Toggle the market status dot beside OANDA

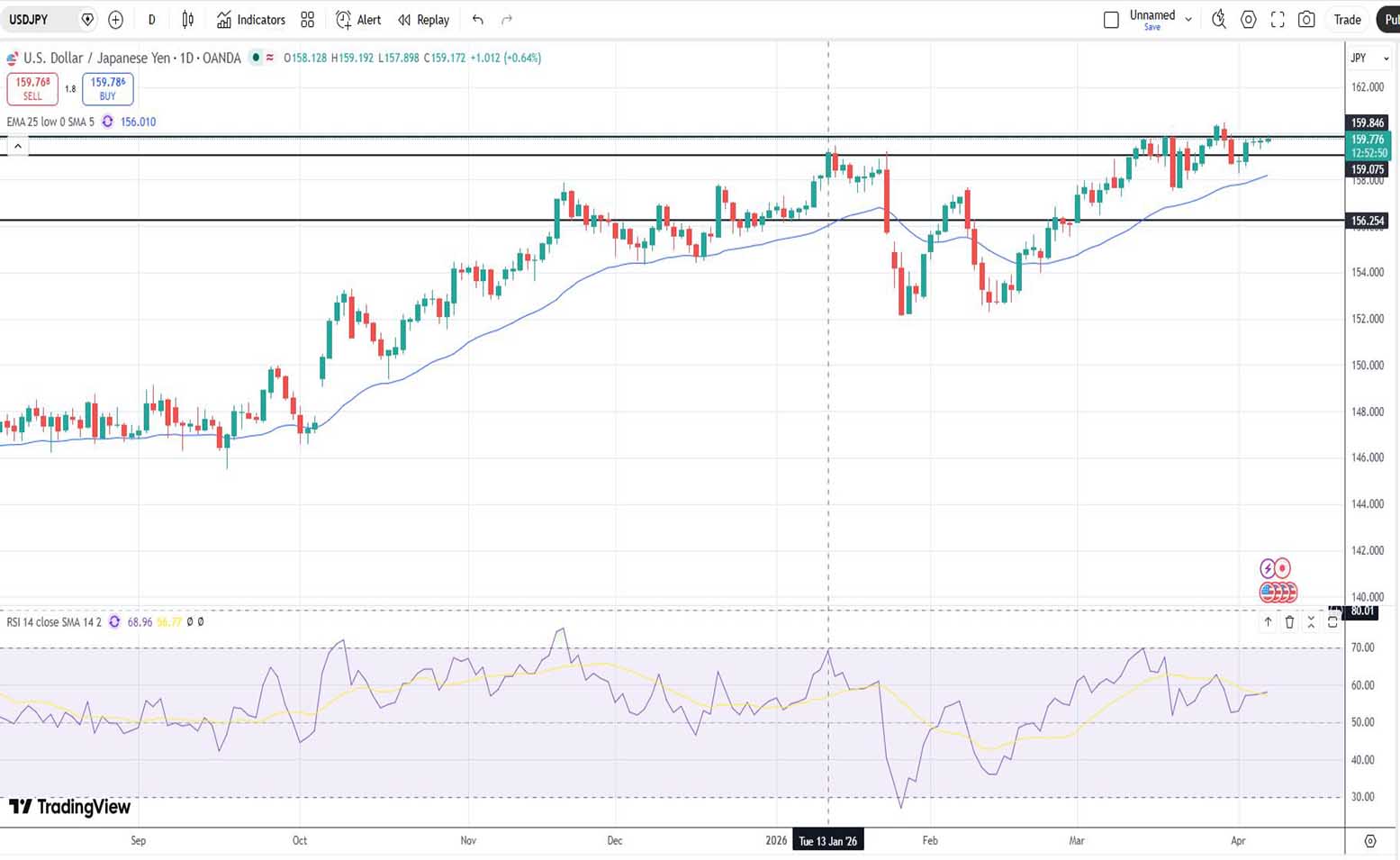pos(257,58)
